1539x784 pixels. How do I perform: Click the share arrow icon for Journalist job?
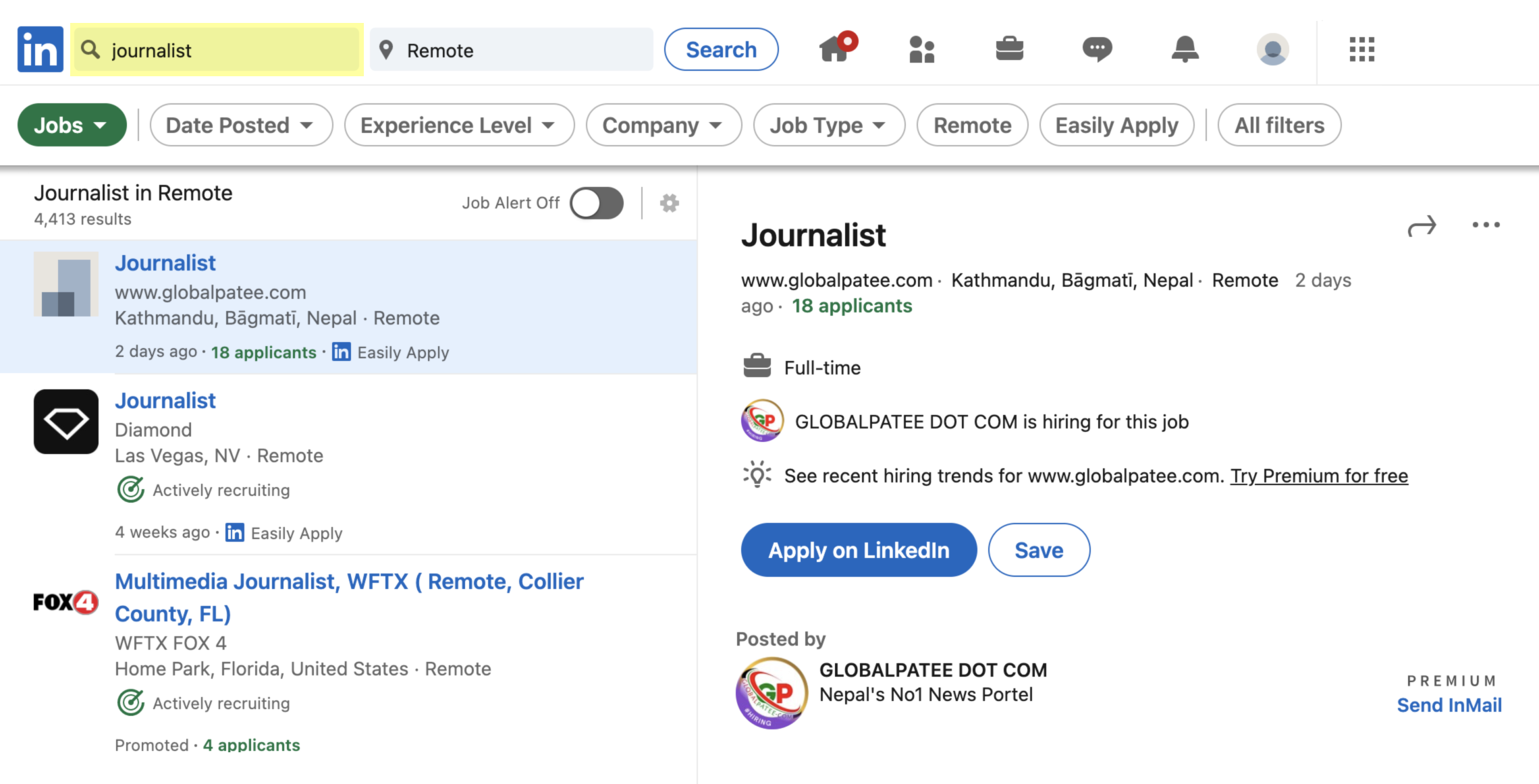click(1422, 226)
